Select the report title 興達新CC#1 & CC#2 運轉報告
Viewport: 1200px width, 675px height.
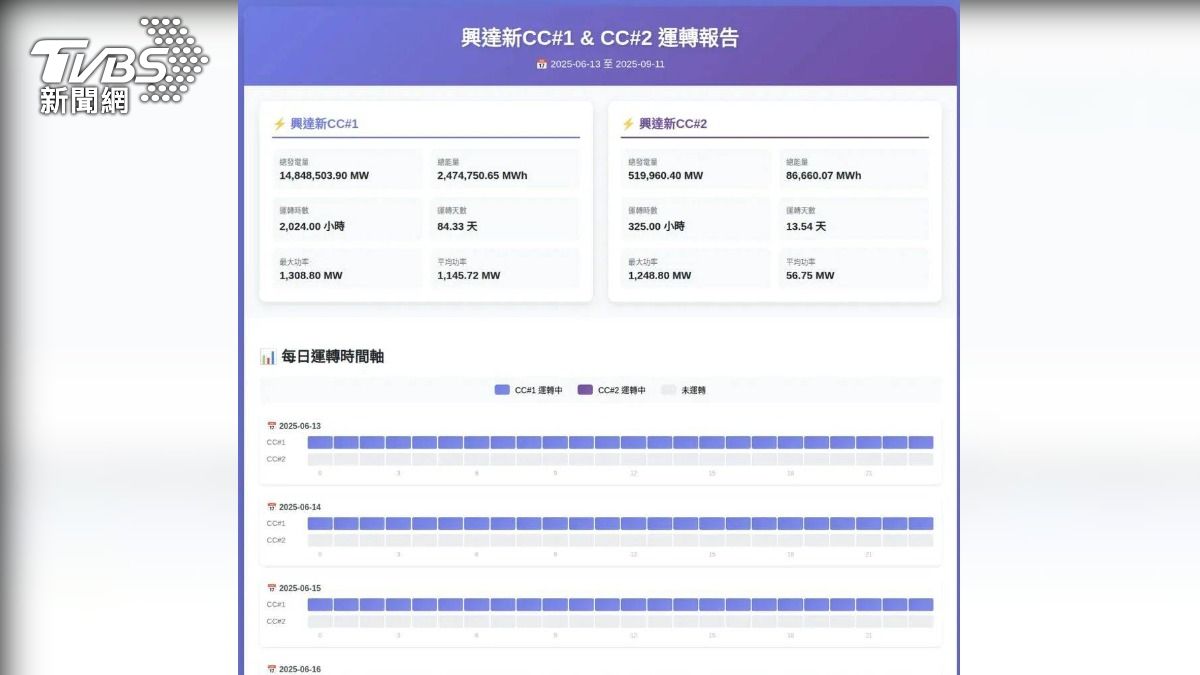(600, 38)
